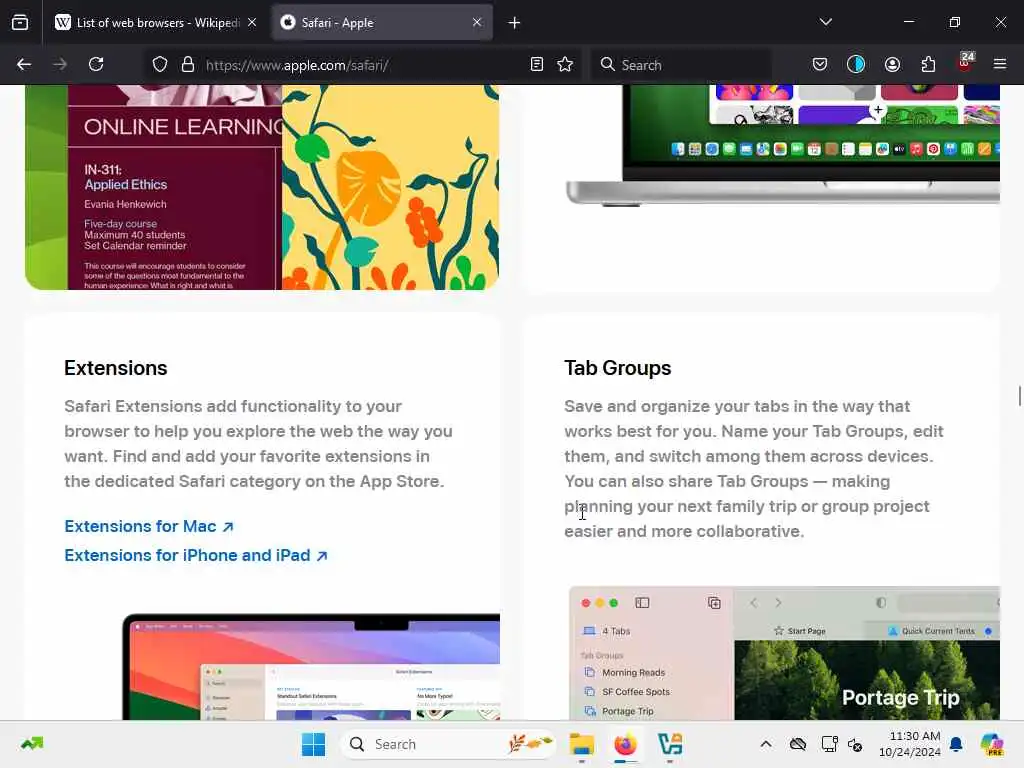
Task: Open the Extensions puzzle icon
Action: 928,64
